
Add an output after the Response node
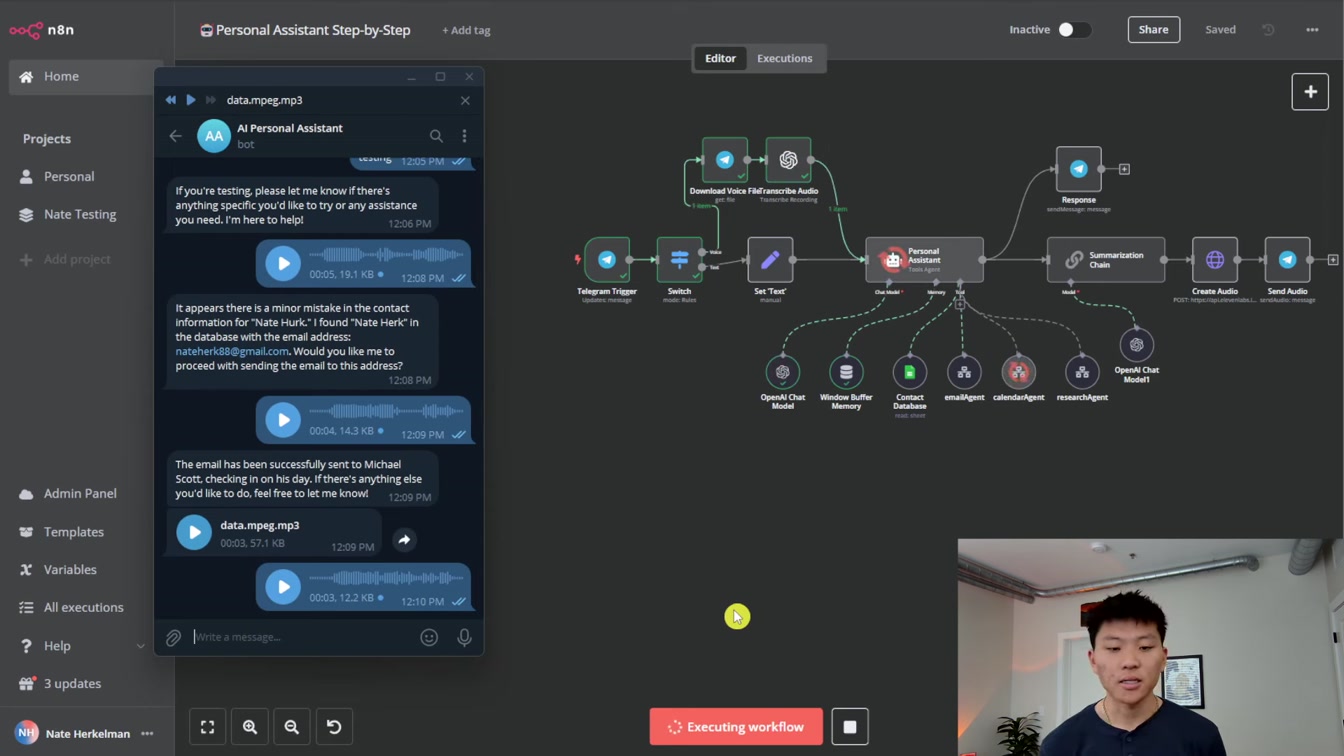[1124, 169]
